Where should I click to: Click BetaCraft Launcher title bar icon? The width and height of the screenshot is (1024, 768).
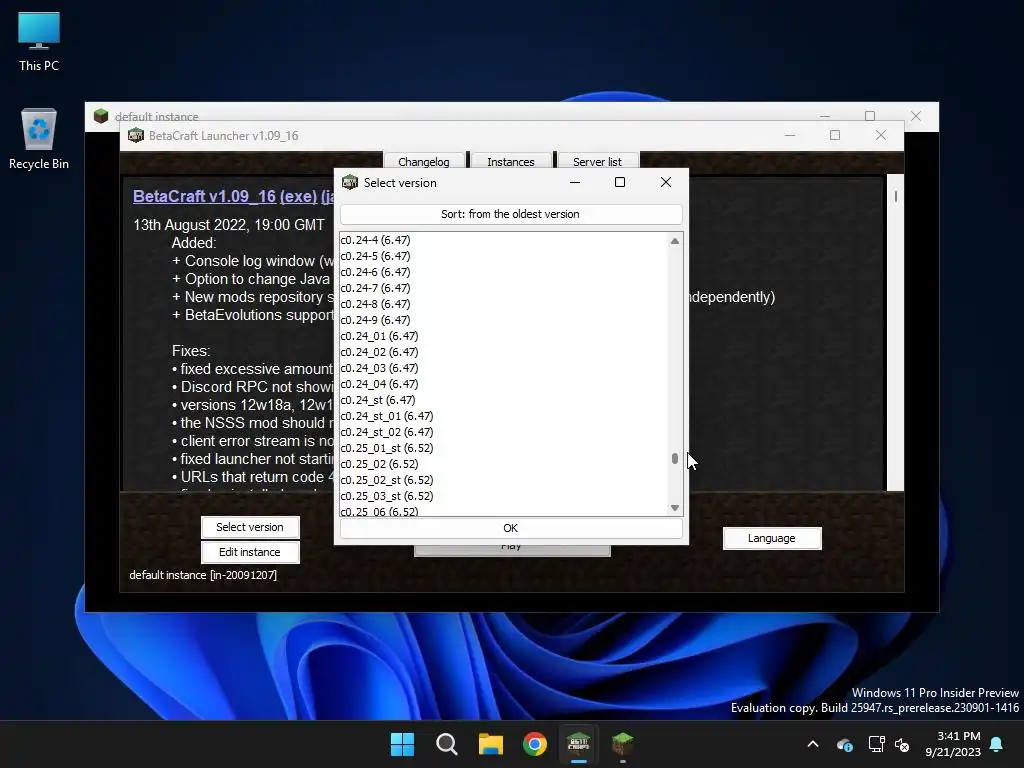coord(136,135)
